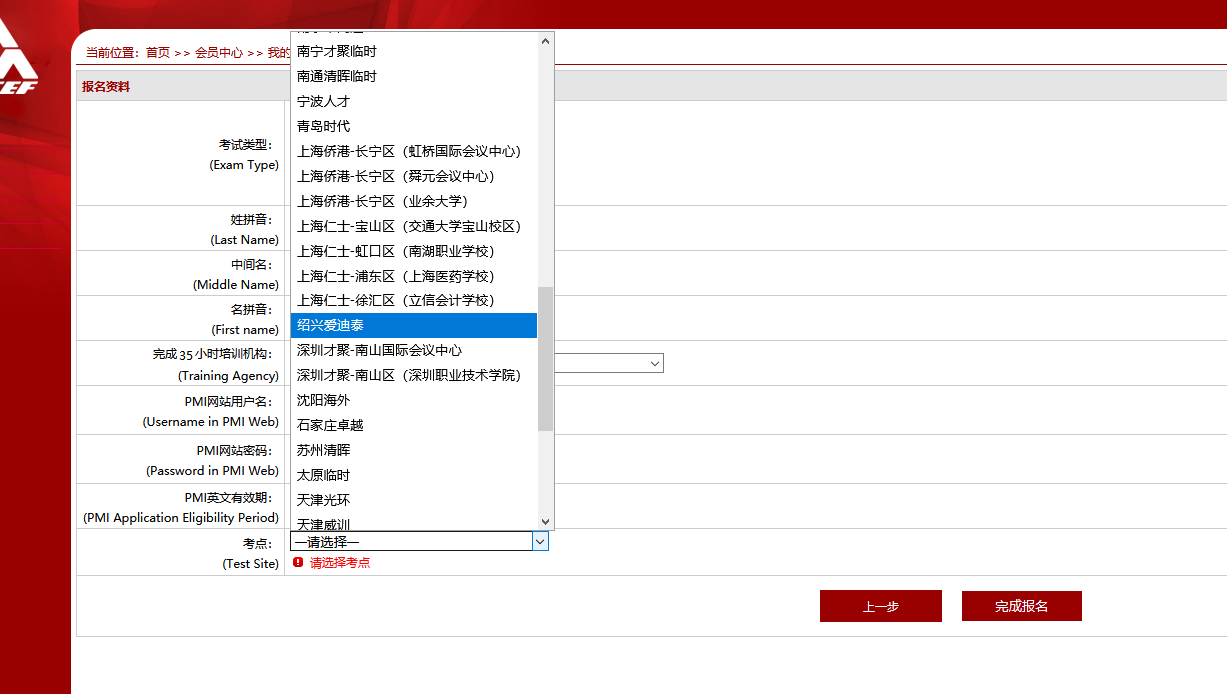Click the 考点 (Test Site) label

click(251, 554)
